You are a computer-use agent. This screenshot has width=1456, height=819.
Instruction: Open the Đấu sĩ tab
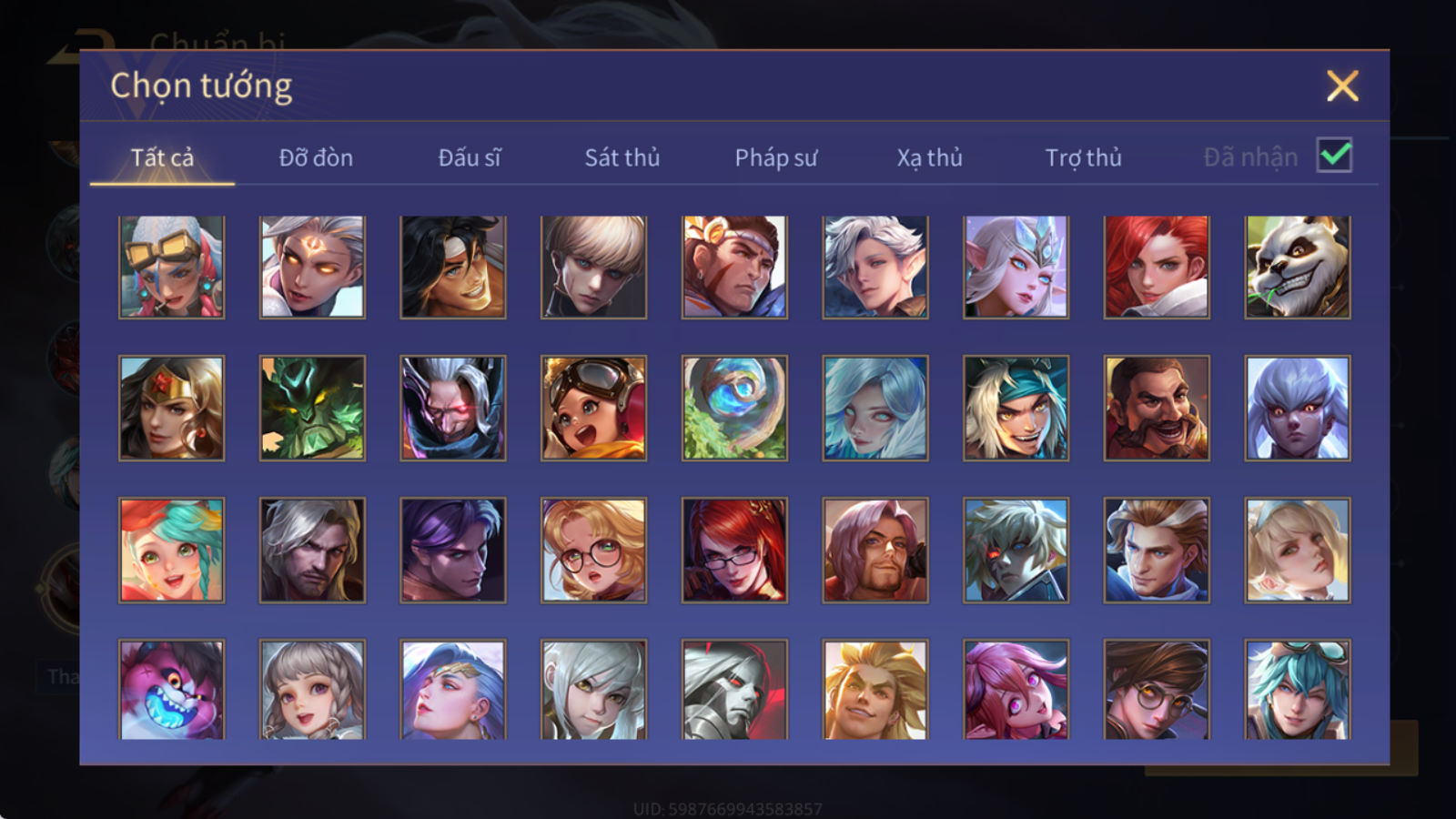tap(469, 157)
